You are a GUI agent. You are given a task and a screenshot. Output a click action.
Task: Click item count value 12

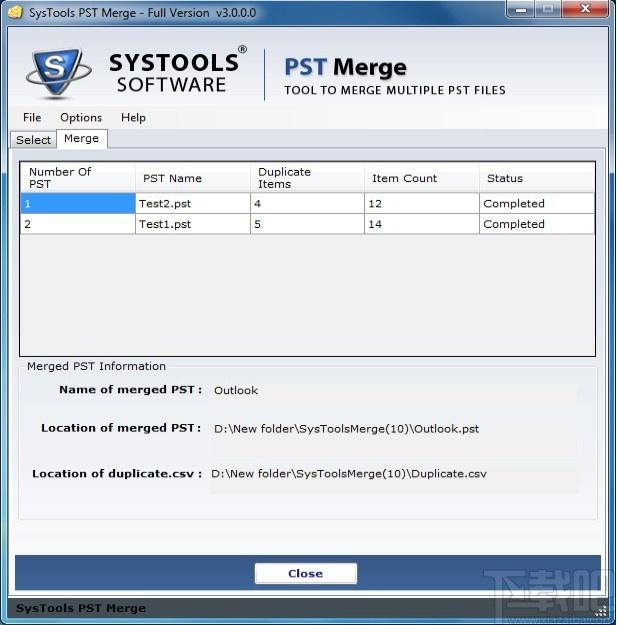tap(421, 204)
